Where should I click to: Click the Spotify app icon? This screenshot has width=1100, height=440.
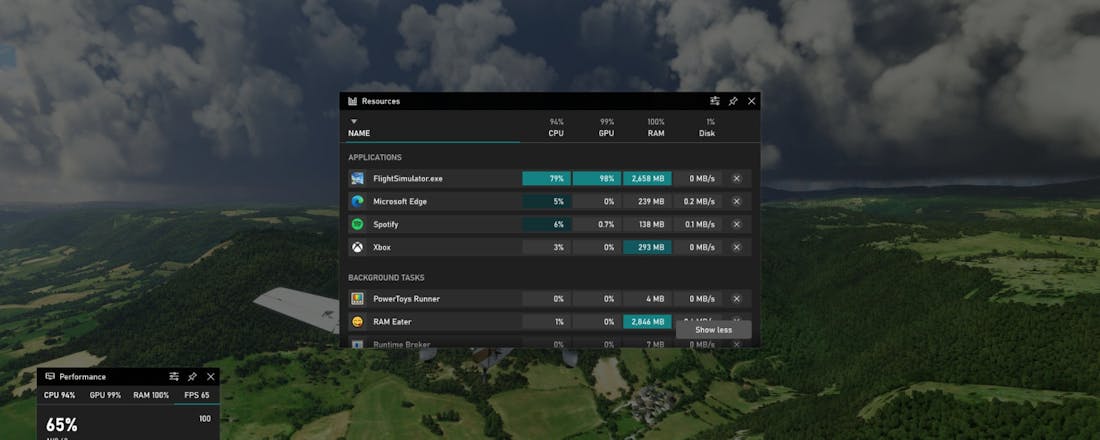coord(357,224)
